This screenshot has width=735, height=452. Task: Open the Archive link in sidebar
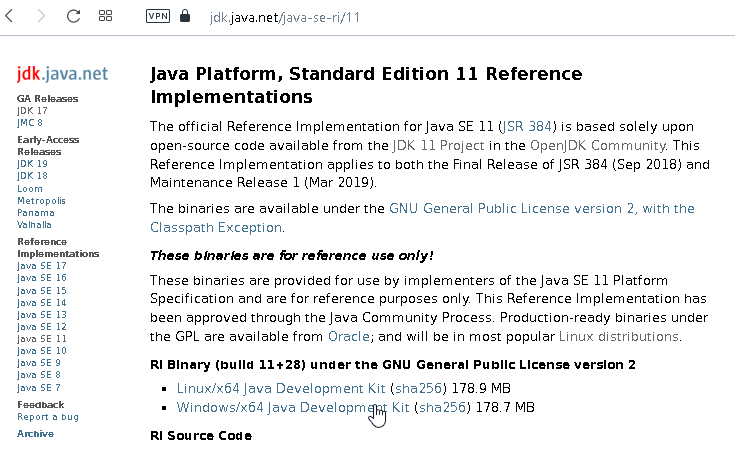[35, 434]
